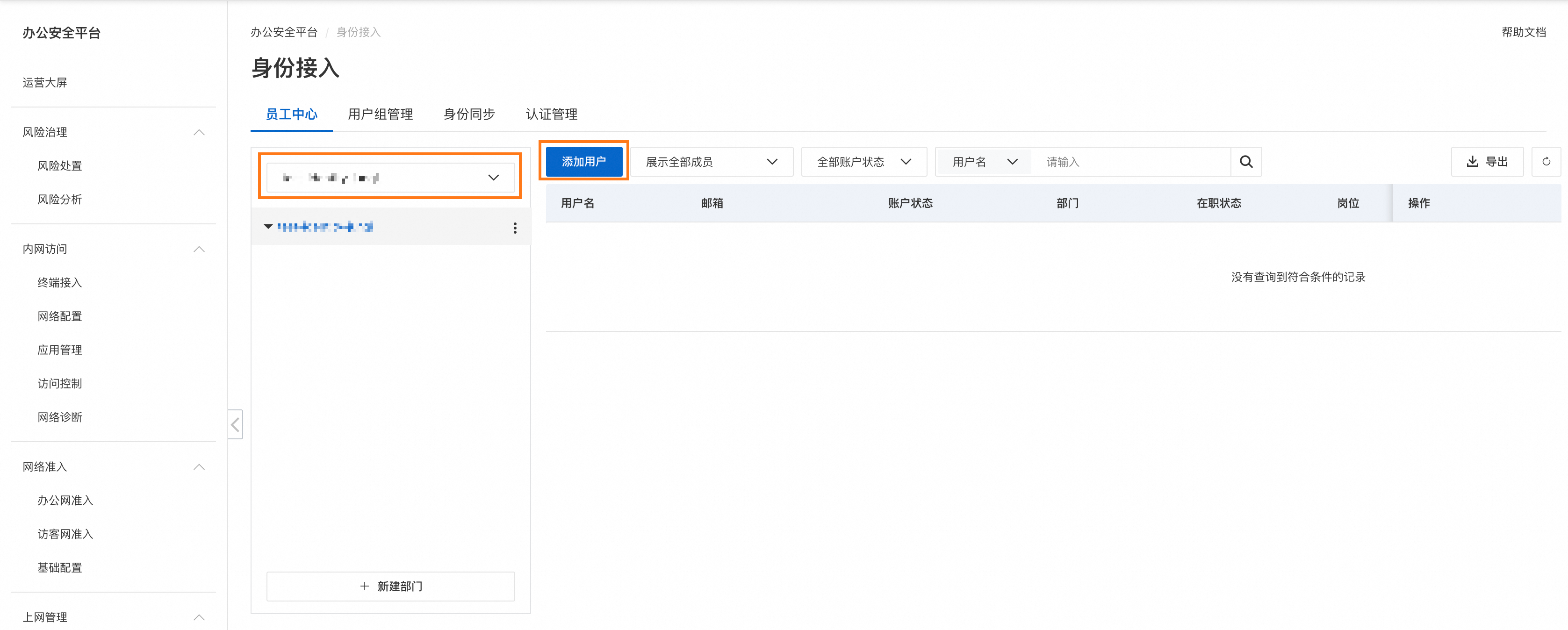Open the identity source dropdown in left panel

390,178
